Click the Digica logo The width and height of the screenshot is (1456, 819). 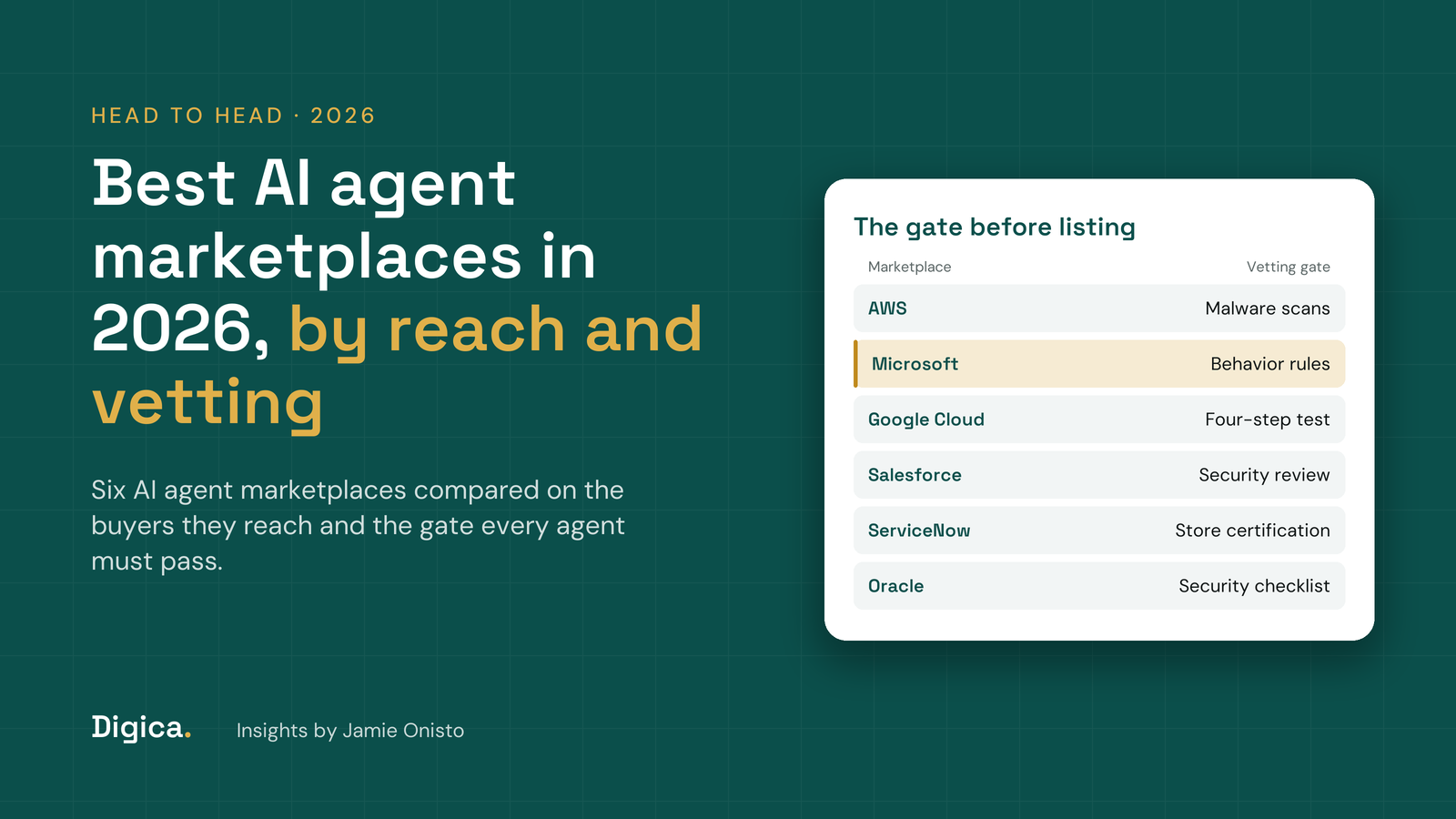[141, 728]
